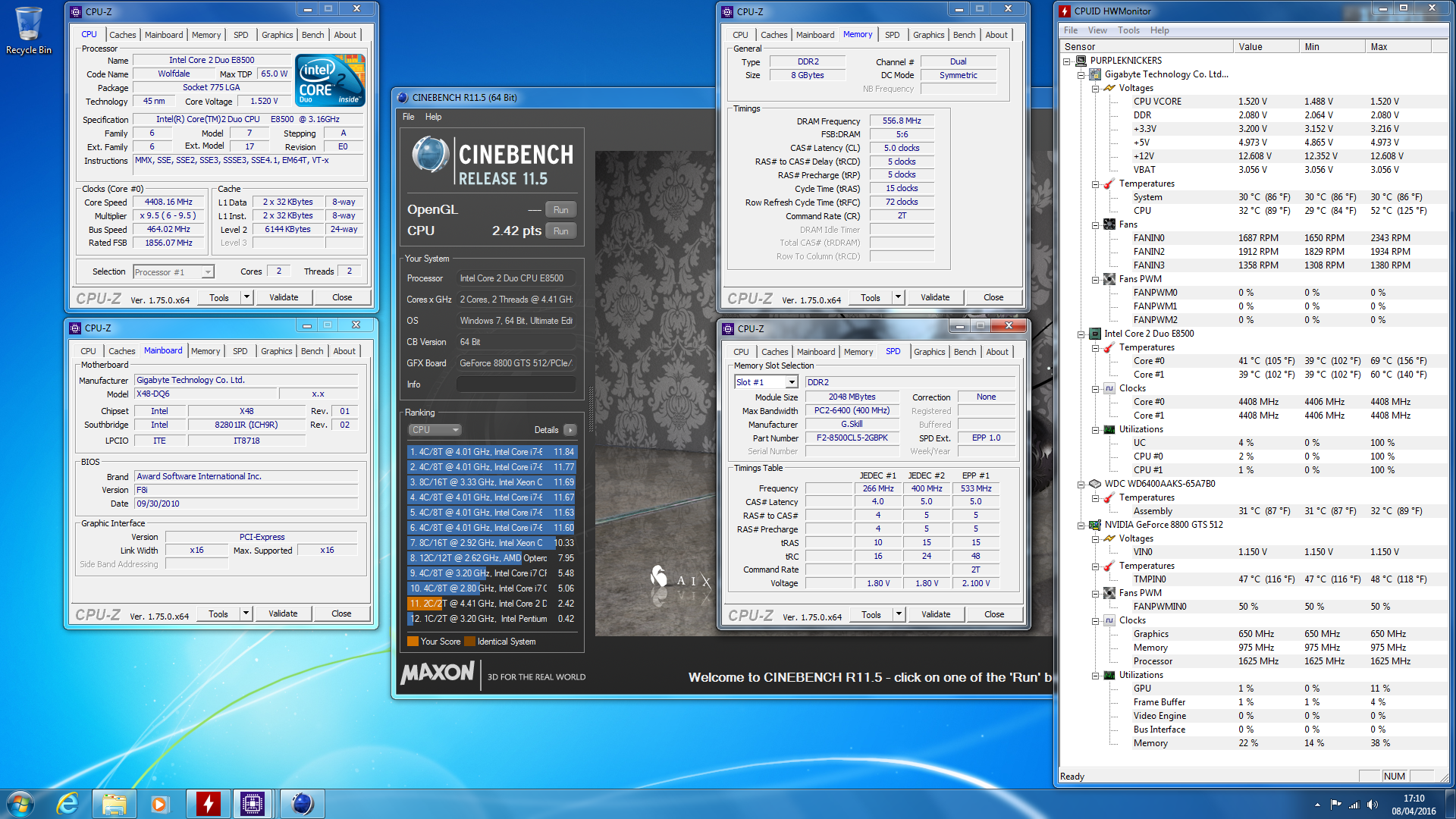Click Tools button in Mainboard CPU-Z window
The height and width of the screenshot is (819, 1456).
pyautogui.click(x=218, y=613)
